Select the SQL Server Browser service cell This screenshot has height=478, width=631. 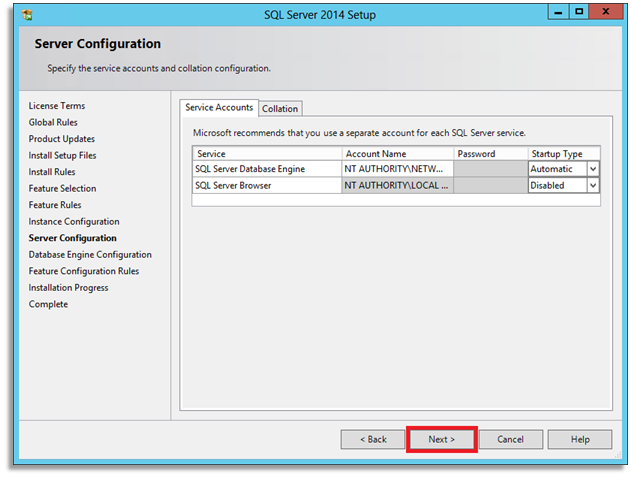(267, 185)
